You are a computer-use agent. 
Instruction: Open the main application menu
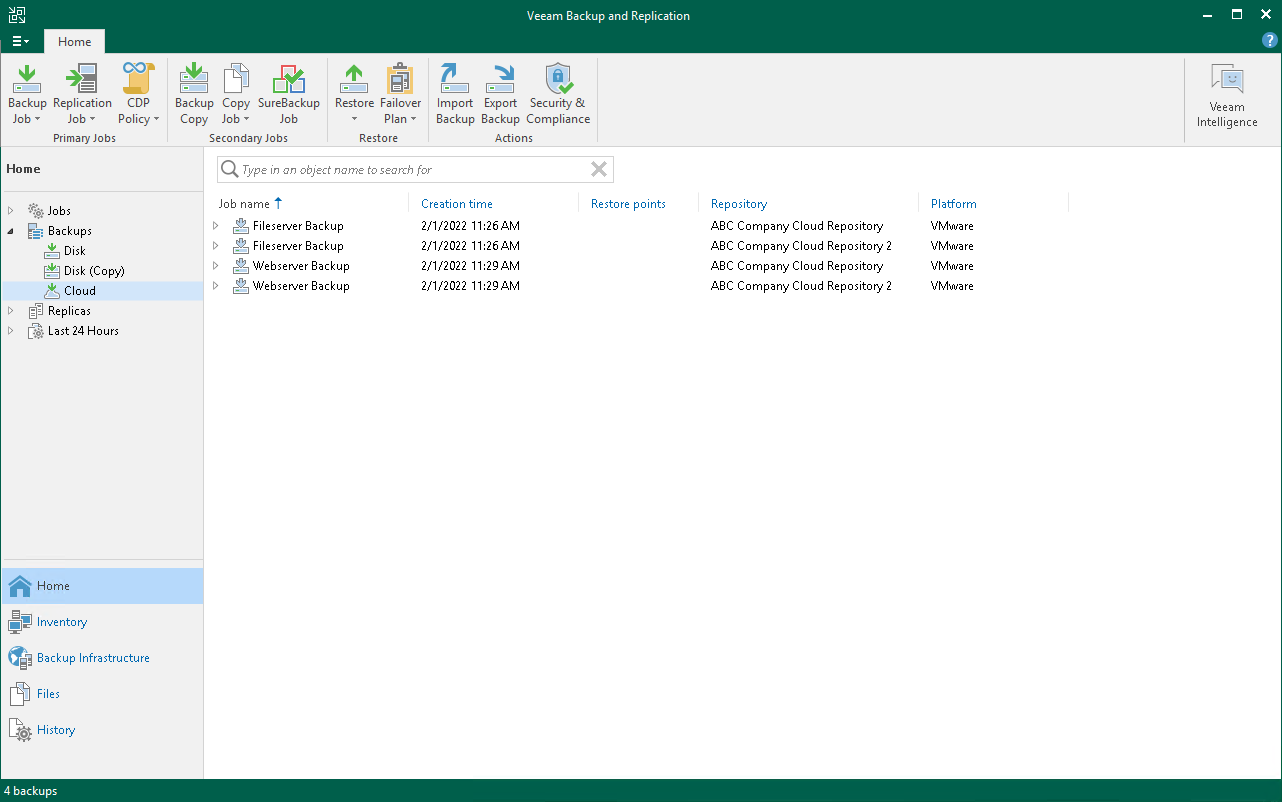click(x=20, y=41)
